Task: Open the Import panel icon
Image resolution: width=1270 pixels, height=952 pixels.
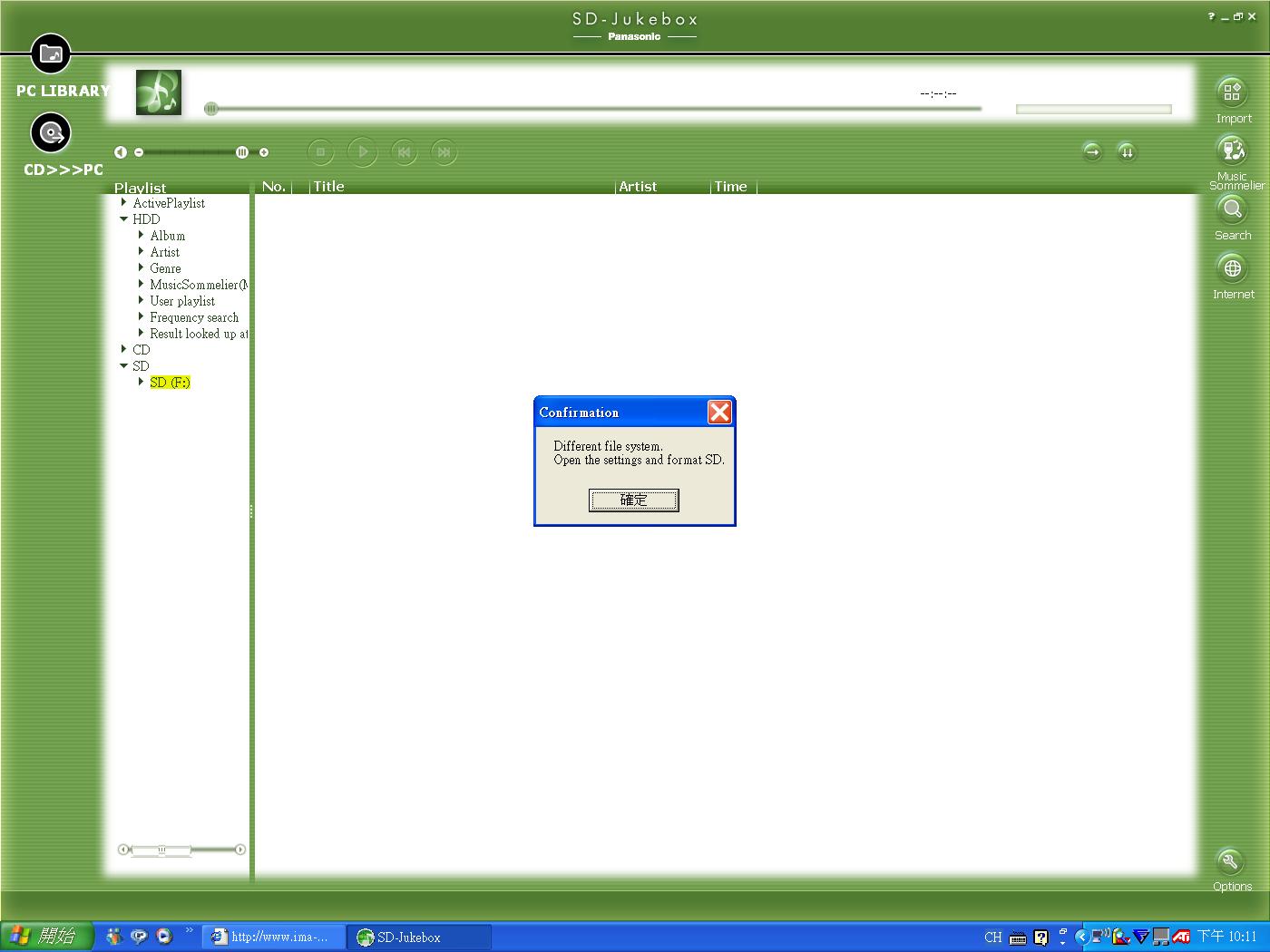Action: tap(1232, 92)
